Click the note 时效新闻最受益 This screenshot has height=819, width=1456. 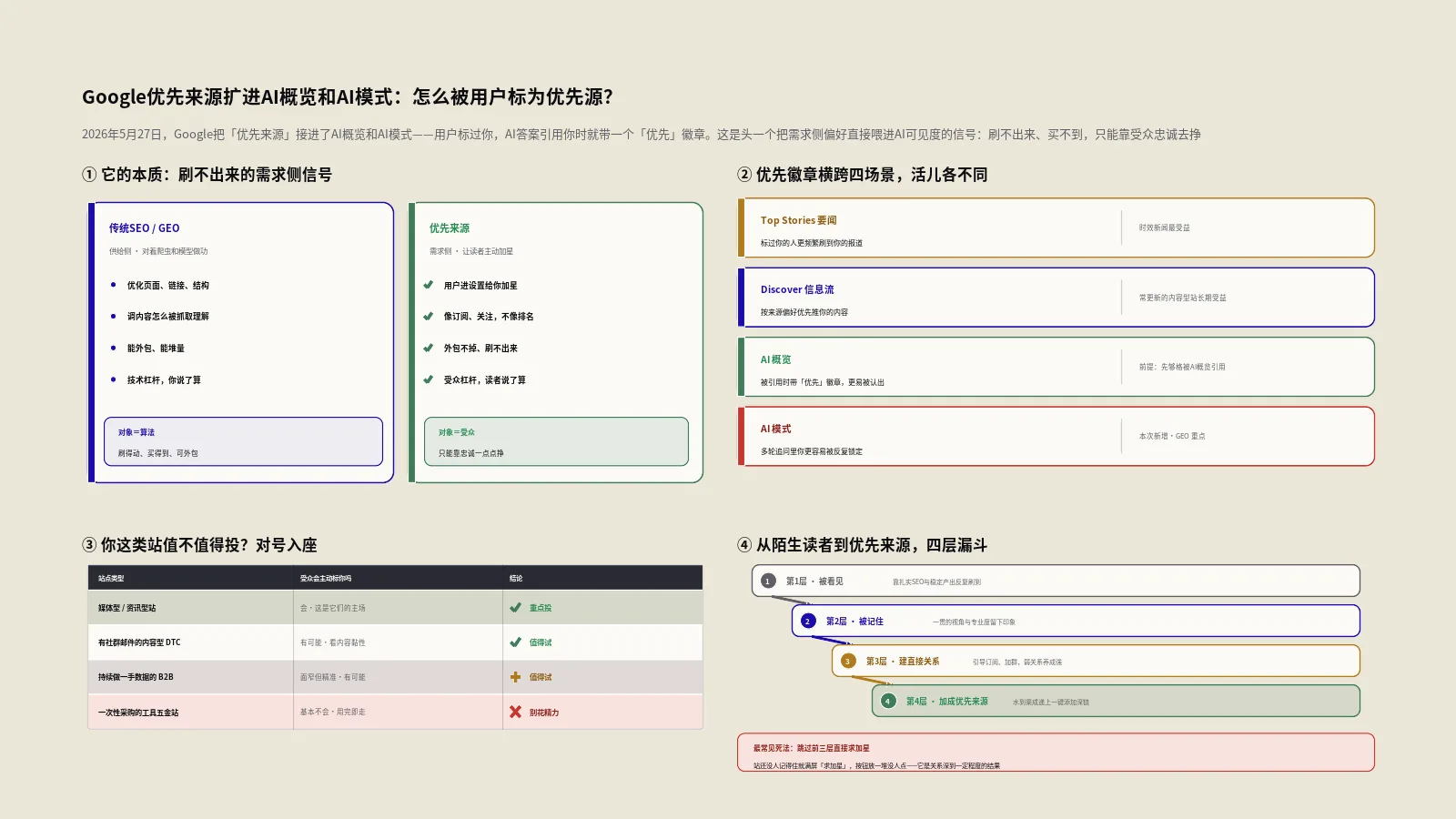pyautogui.click(x=1164, y=227)
